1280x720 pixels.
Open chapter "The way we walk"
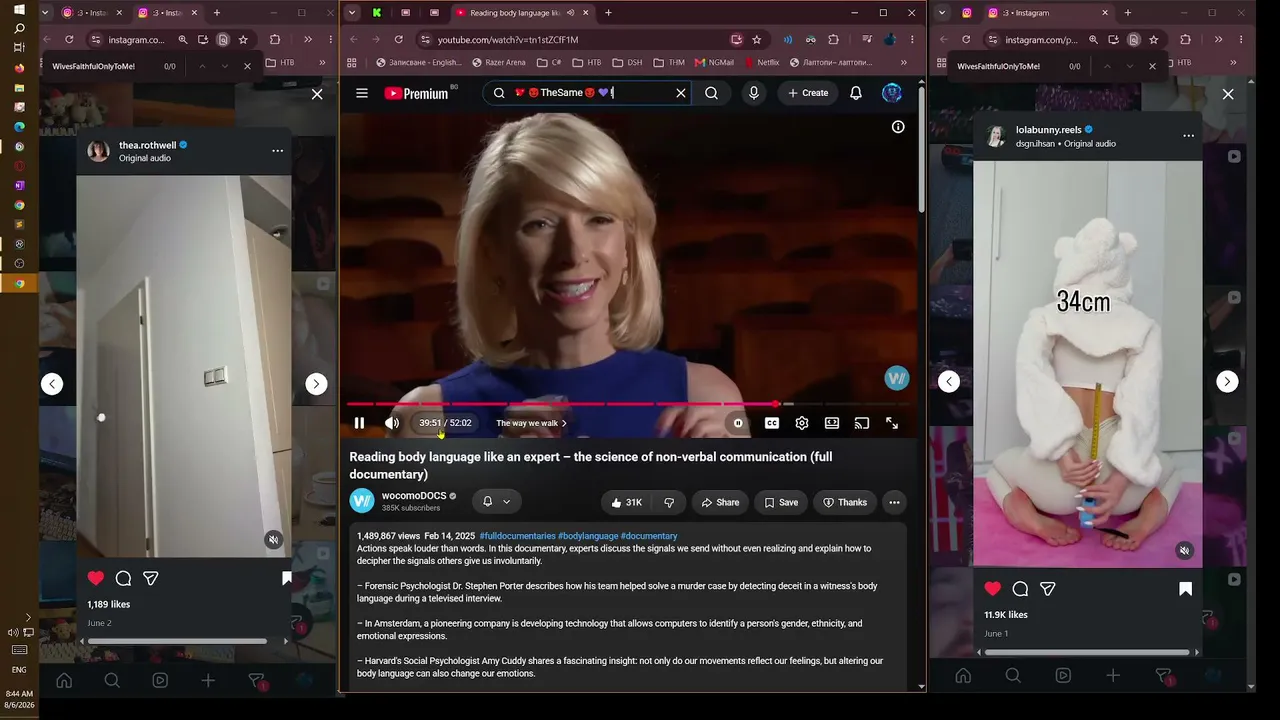click(x=531, y=423)
